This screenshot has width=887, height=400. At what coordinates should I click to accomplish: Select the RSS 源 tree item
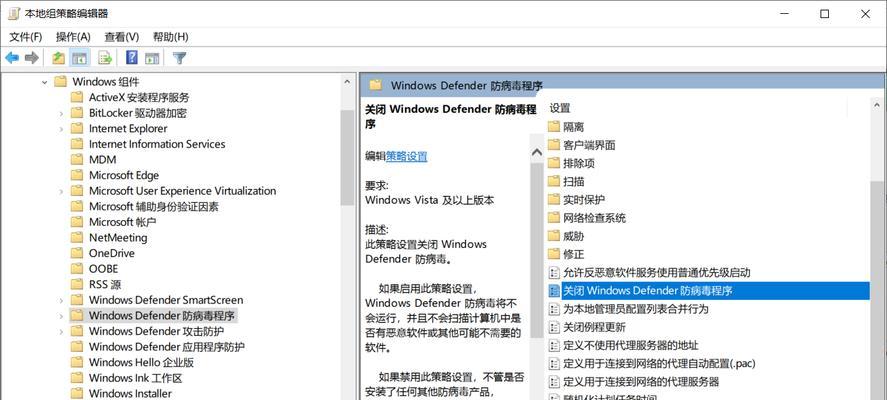pos(105,285)
